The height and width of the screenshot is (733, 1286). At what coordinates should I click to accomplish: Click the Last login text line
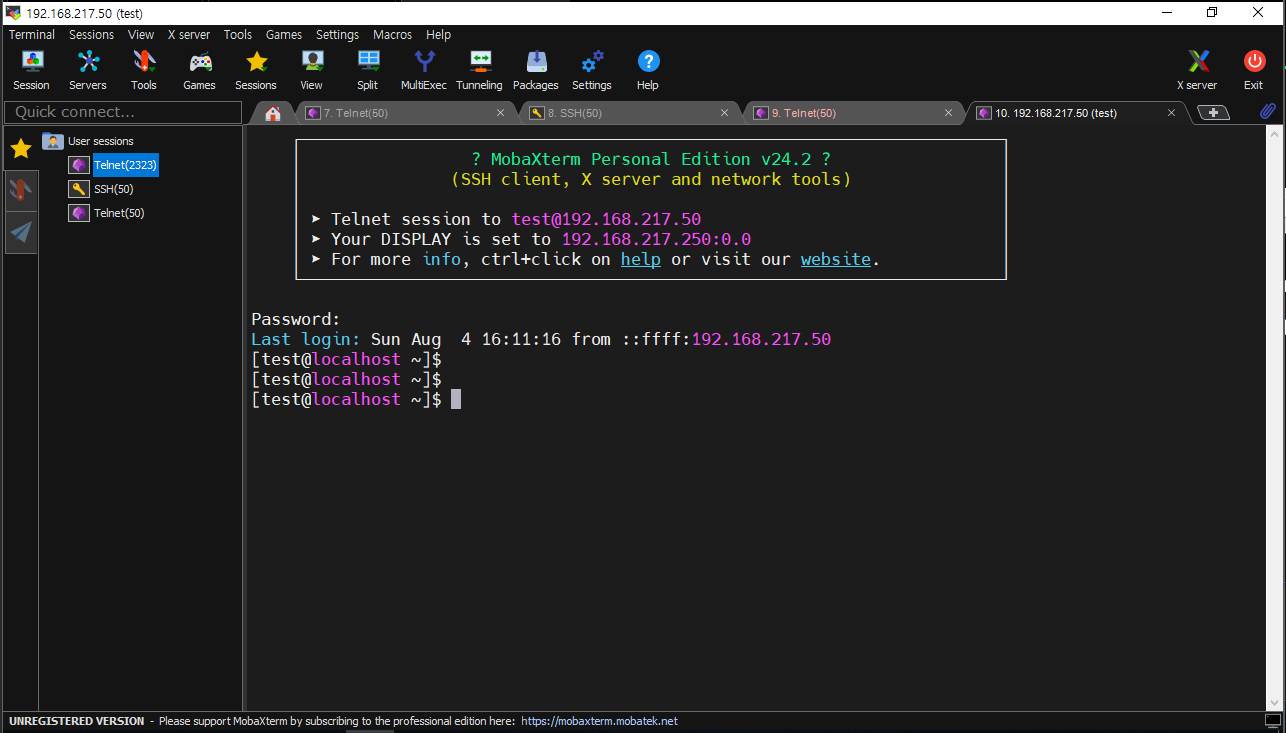pos(541,339)
